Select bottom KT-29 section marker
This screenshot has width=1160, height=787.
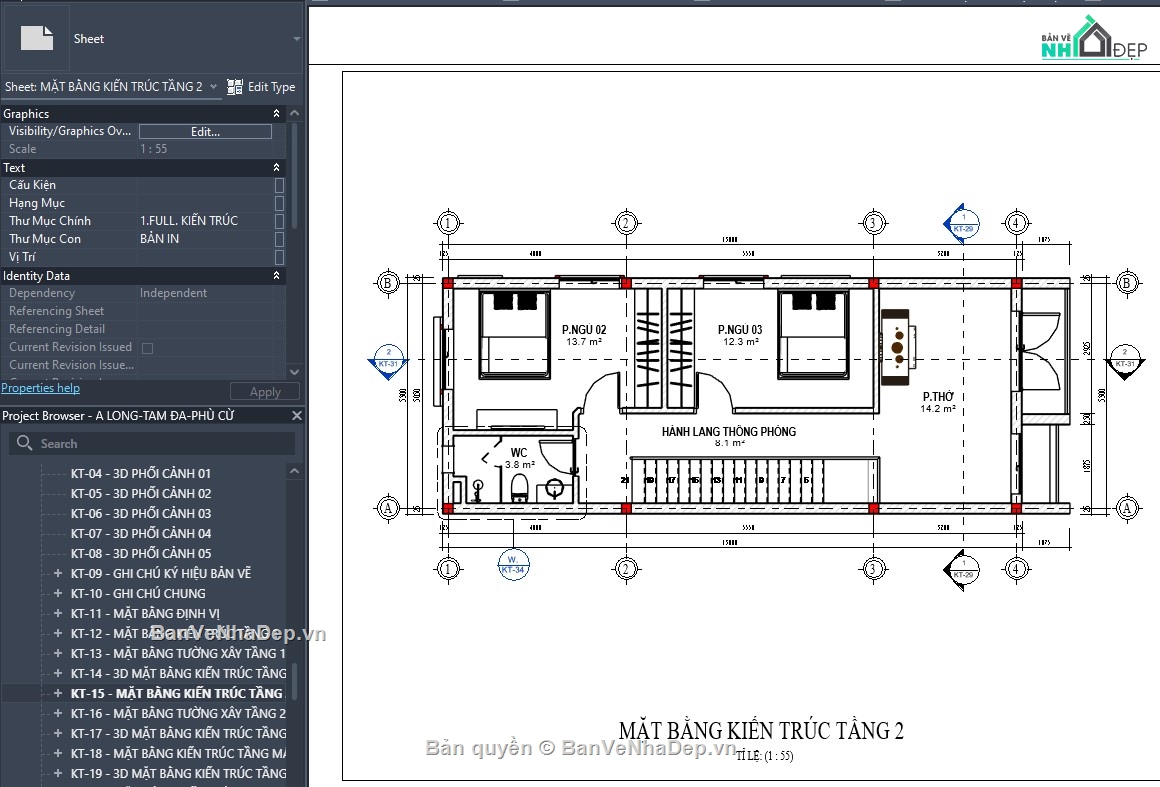962,570
